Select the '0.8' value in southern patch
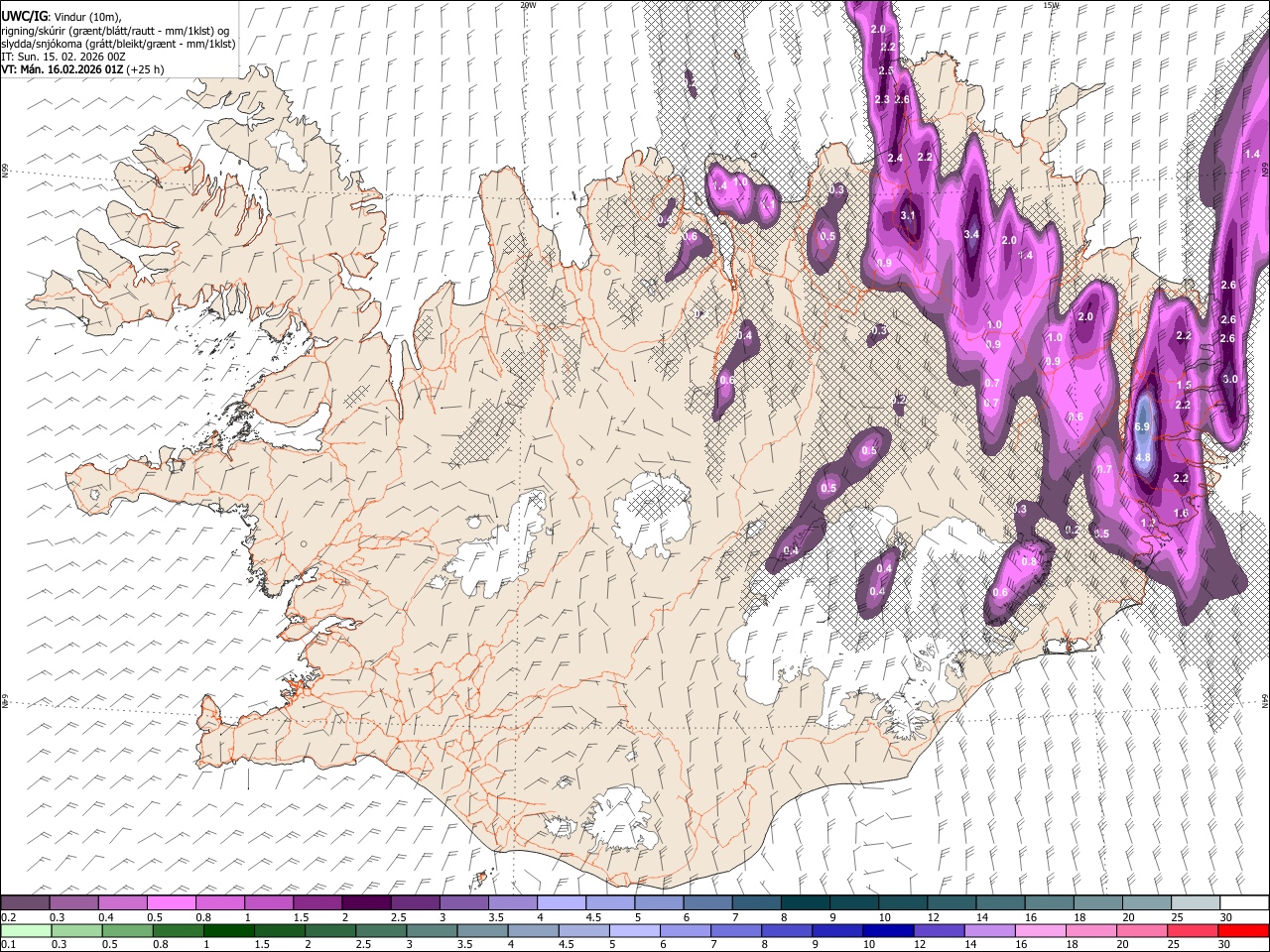Screen dimensions: 1270x952 1029,562
